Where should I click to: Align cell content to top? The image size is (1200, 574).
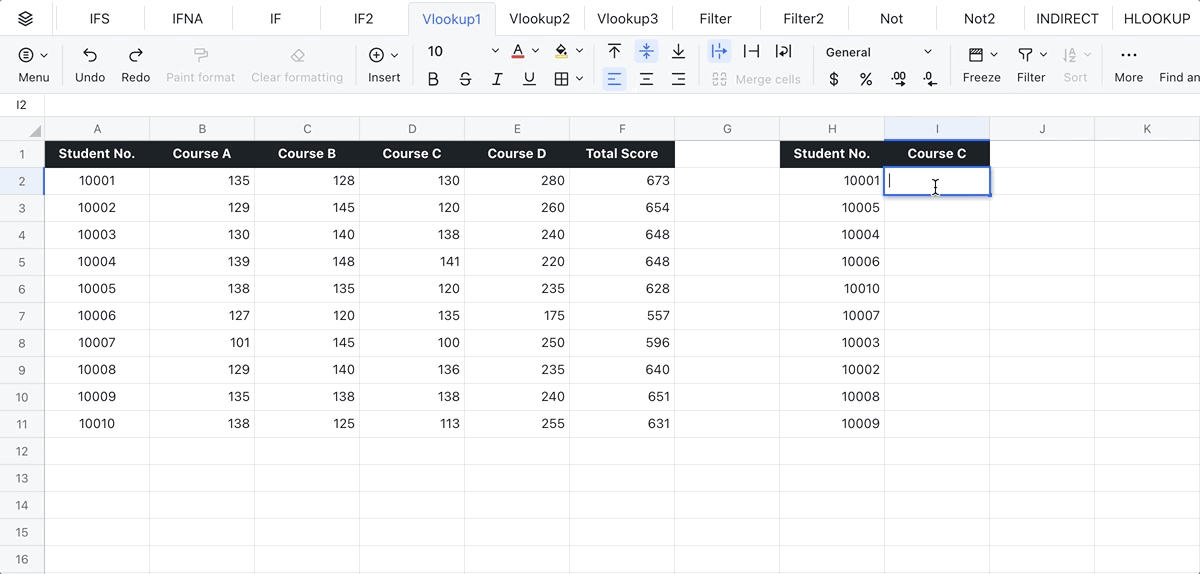614,52
